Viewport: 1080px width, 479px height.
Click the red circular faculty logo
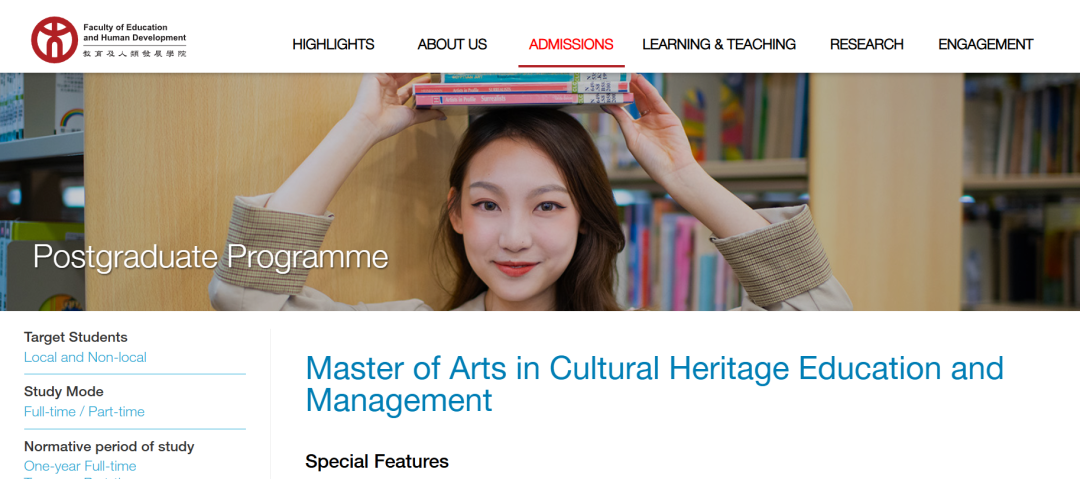tap(54, 40)
